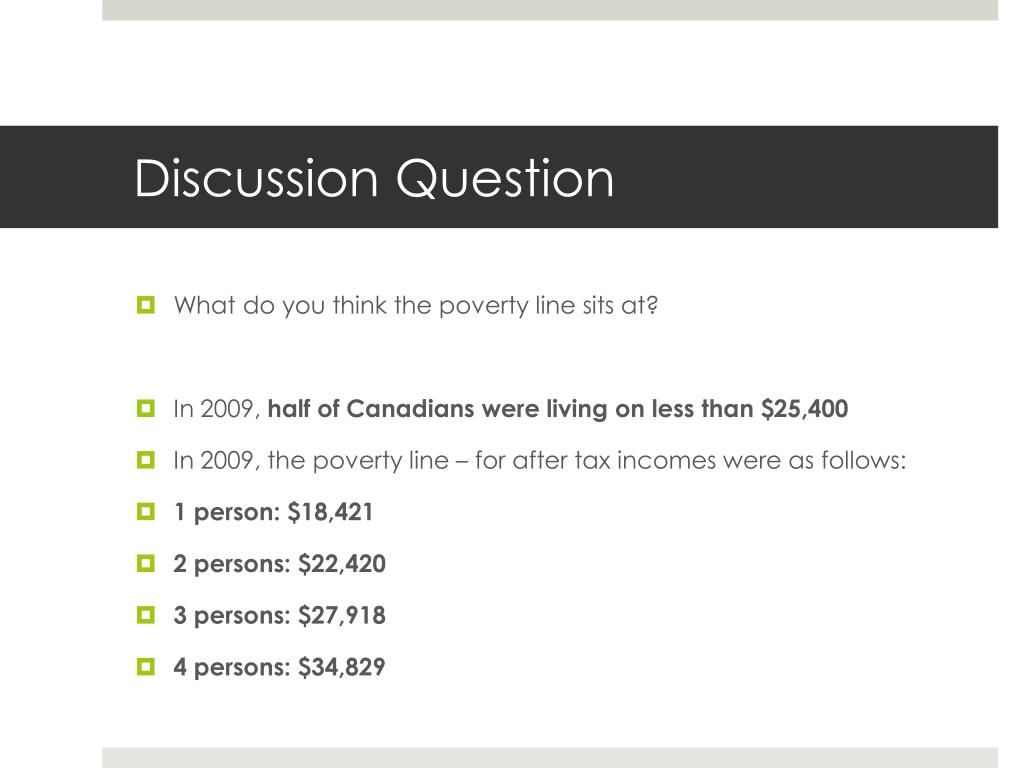
Task: Select the line about after tax incomes
Action: (x=540, y=461)
